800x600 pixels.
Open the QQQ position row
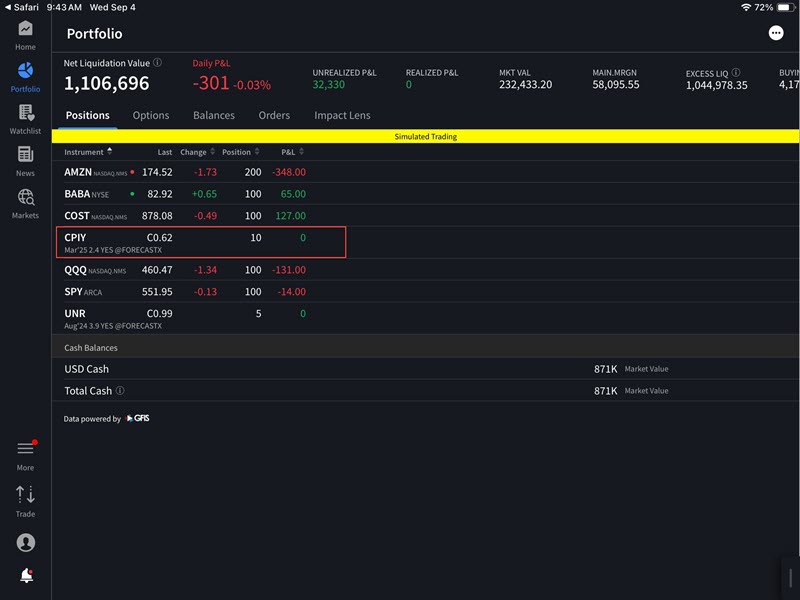(x=425, y=270)
